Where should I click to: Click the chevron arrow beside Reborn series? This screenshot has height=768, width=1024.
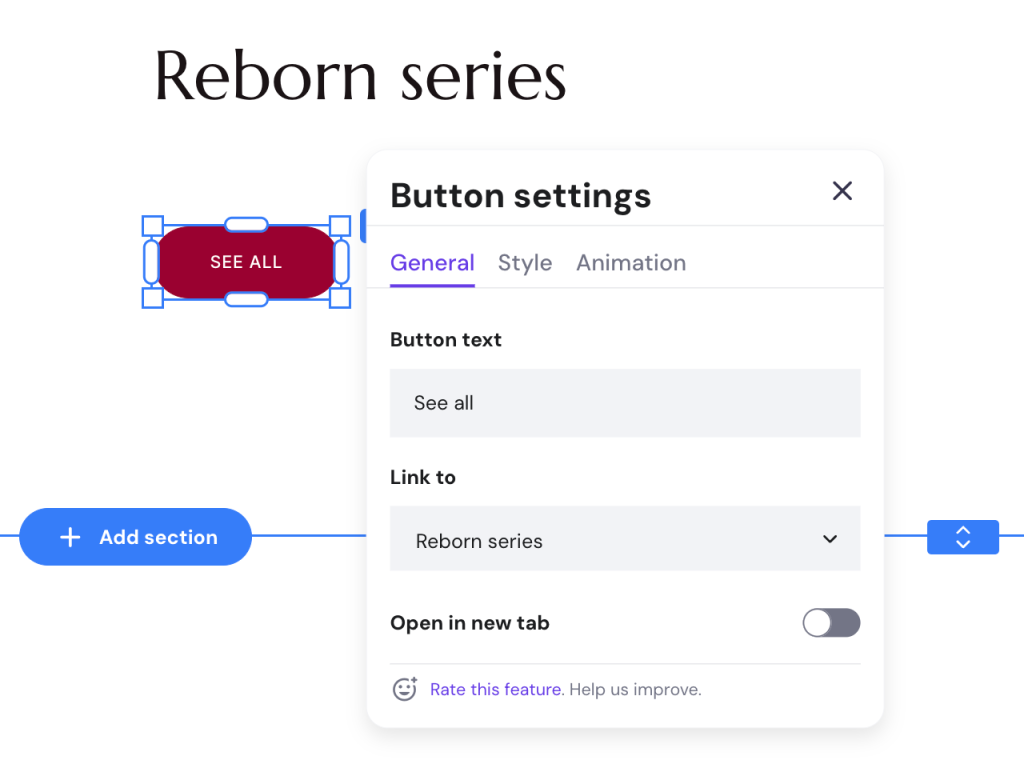click(x=830, y=539)
